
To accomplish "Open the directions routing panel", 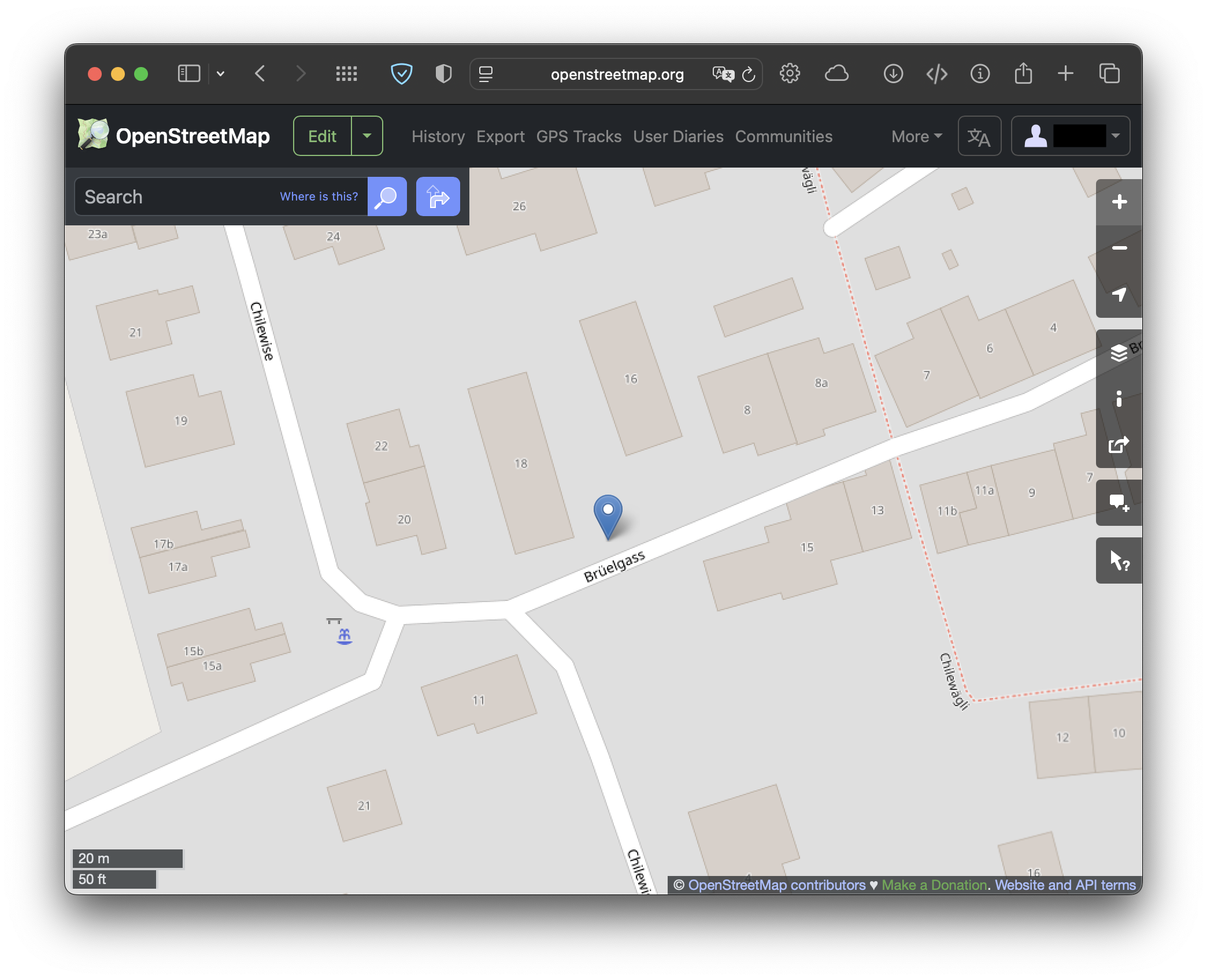I will tap(438, 196).
